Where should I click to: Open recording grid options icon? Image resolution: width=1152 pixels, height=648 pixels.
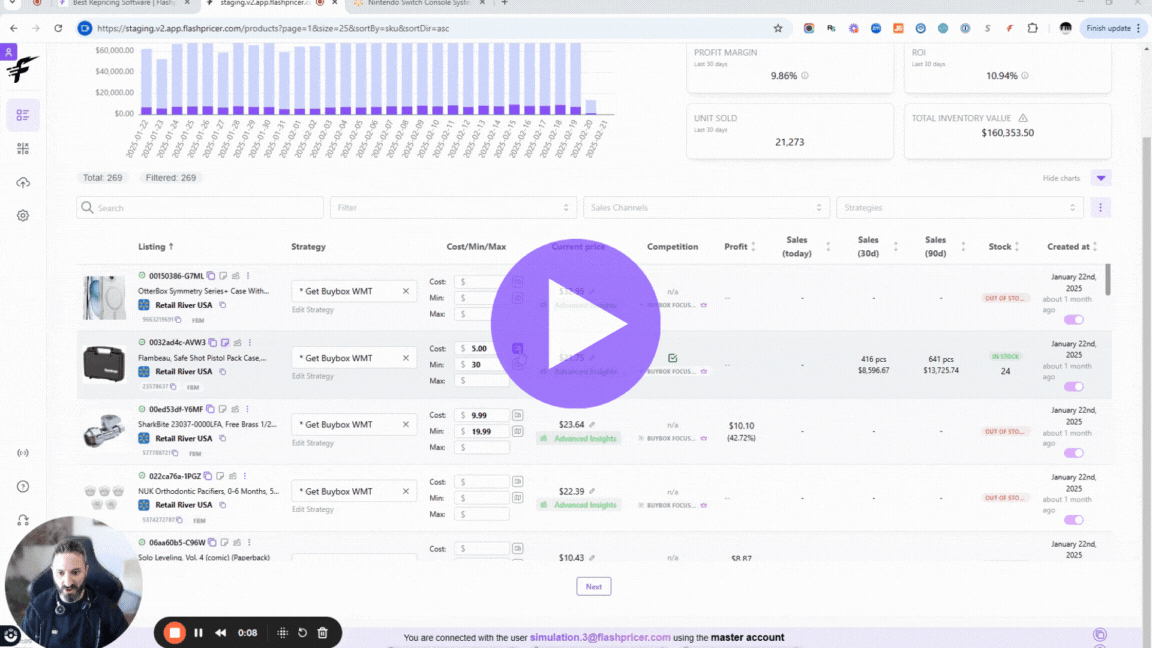(x=282, y=633)
